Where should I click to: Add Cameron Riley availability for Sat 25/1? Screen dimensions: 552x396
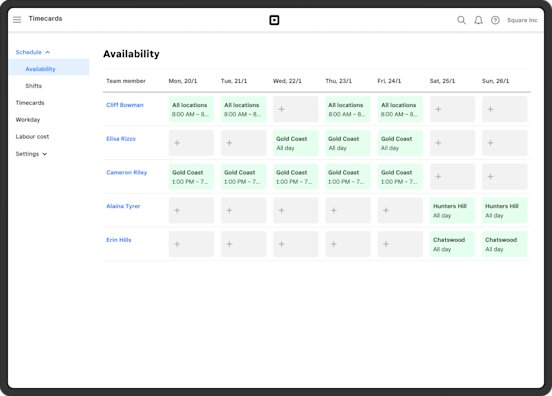[452, 177]
